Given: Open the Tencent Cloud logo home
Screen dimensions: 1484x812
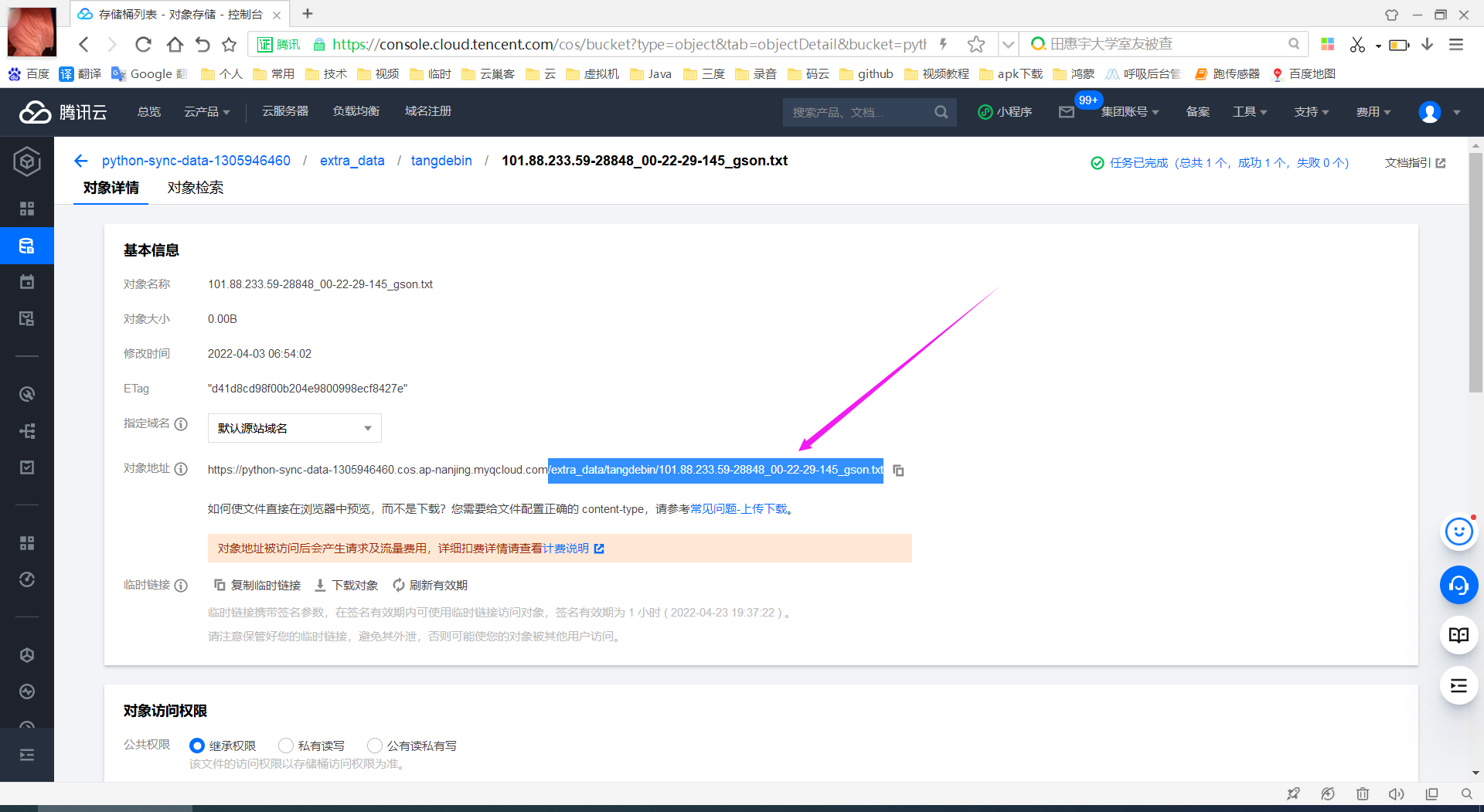Looking at the screenshot, I should [63, 112].
